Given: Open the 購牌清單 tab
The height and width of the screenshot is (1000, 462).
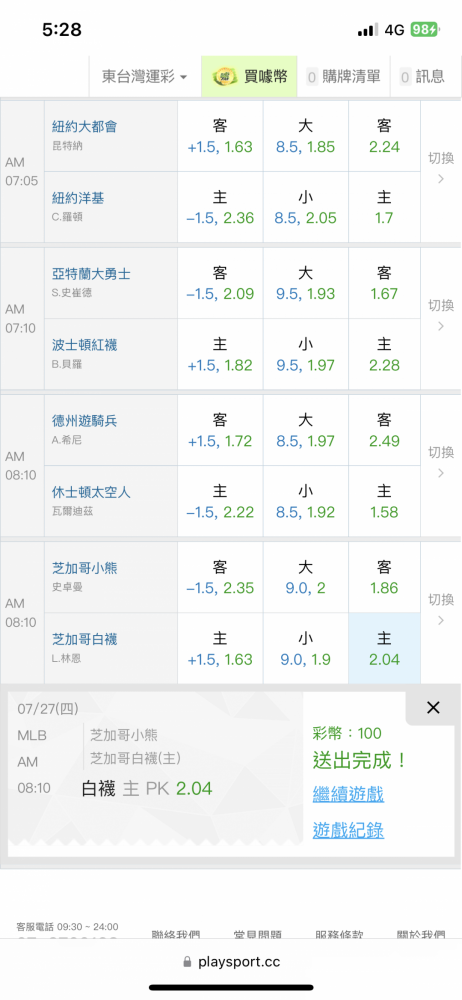Looking at the screenshot, I should [343, 77].
